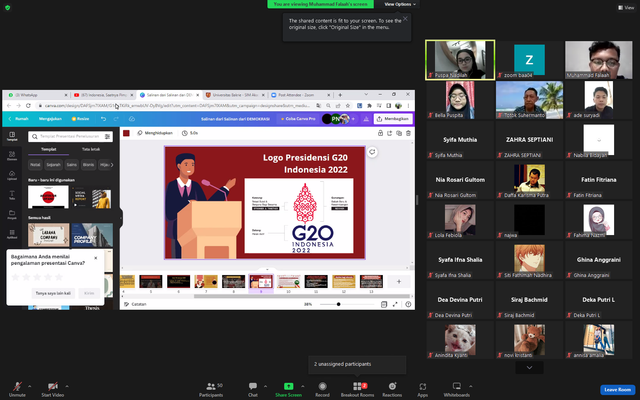Open Catatan notes
This screenshot has height=400, width=640.
click(x=135, y=304)
